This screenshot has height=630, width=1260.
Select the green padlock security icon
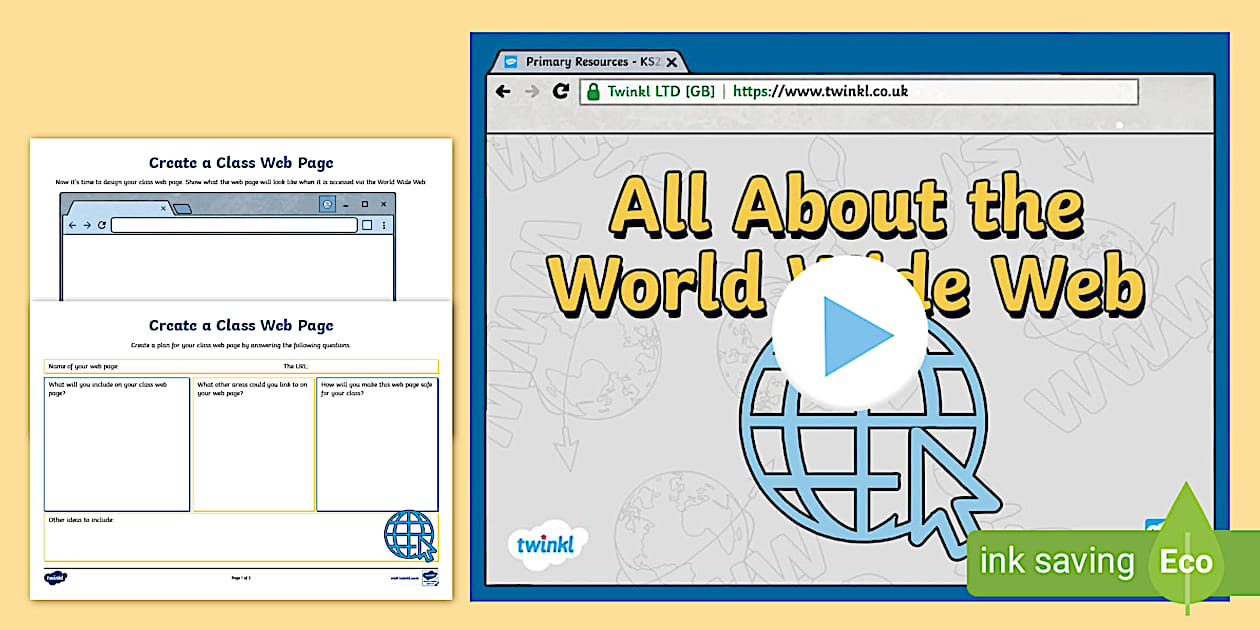tap(595, 91)
